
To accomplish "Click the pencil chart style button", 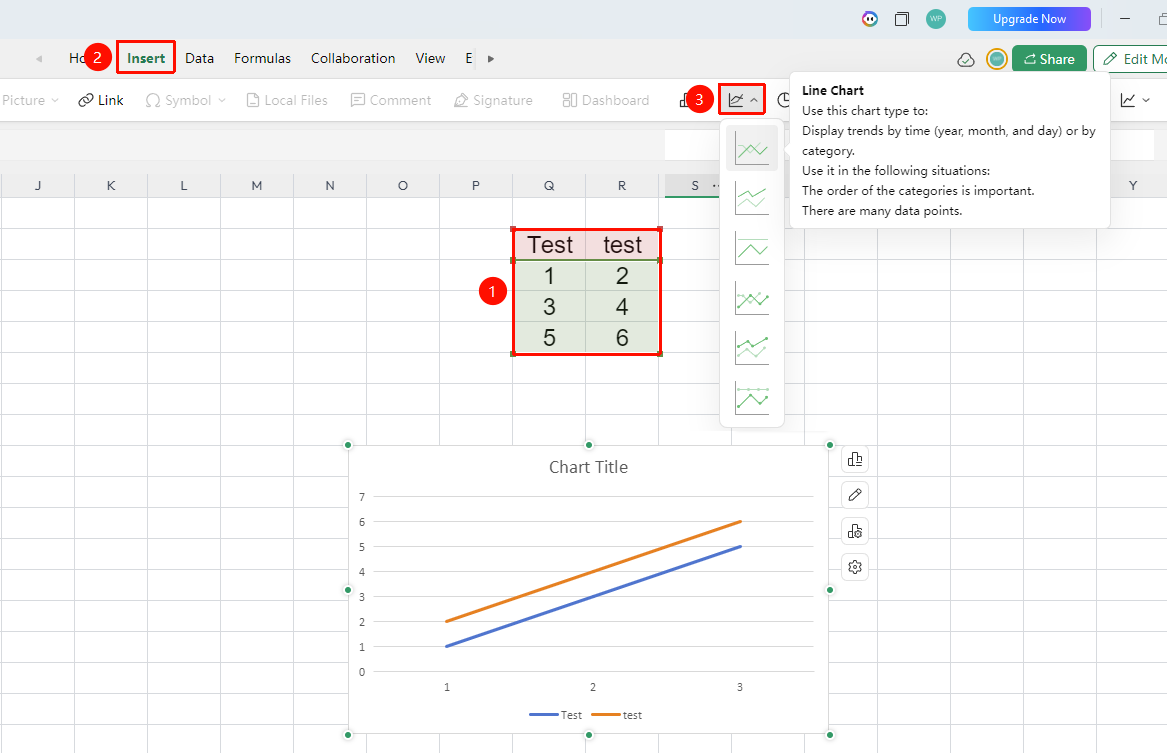I will coord(855,495).
